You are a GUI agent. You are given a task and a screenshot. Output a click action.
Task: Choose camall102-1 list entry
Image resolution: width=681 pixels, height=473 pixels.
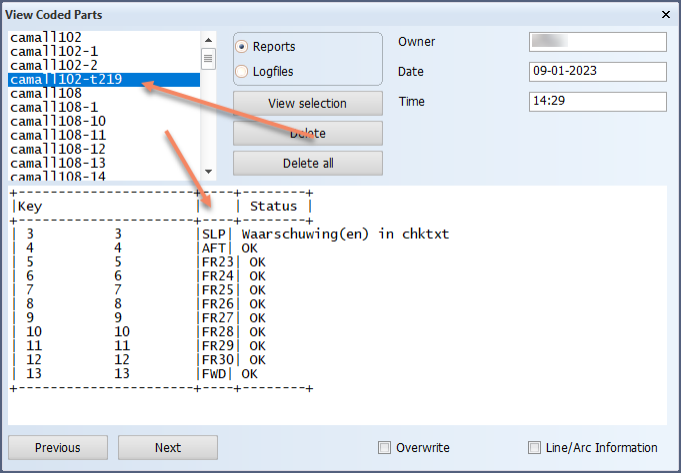(53, 51)
